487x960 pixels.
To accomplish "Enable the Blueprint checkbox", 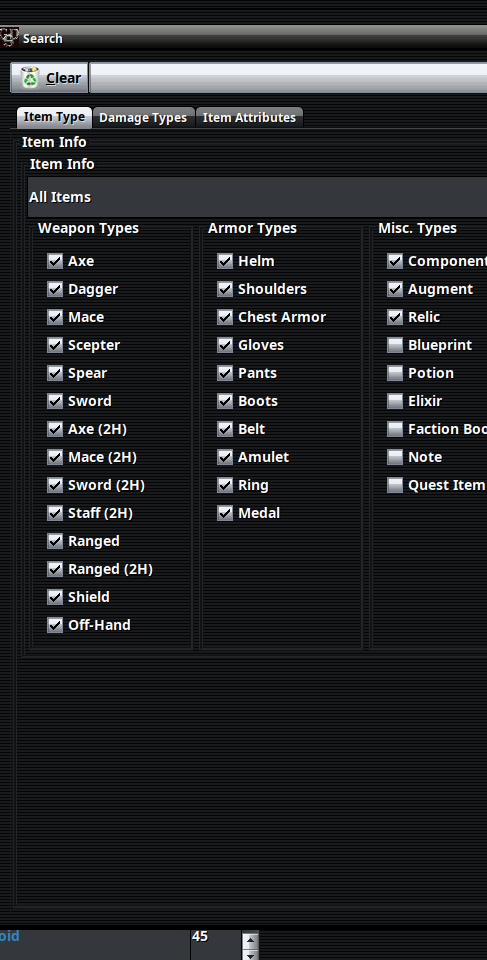I will pos(395,345).
